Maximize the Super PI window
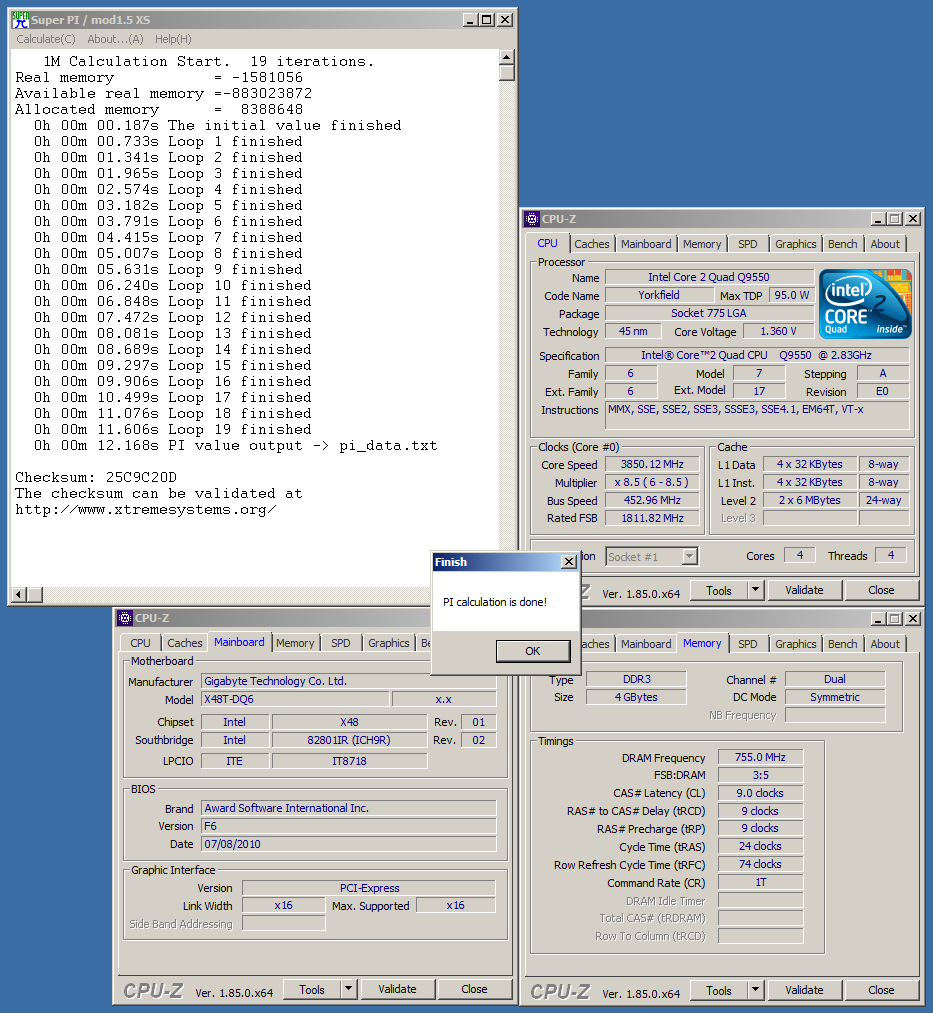 [487, 20]
